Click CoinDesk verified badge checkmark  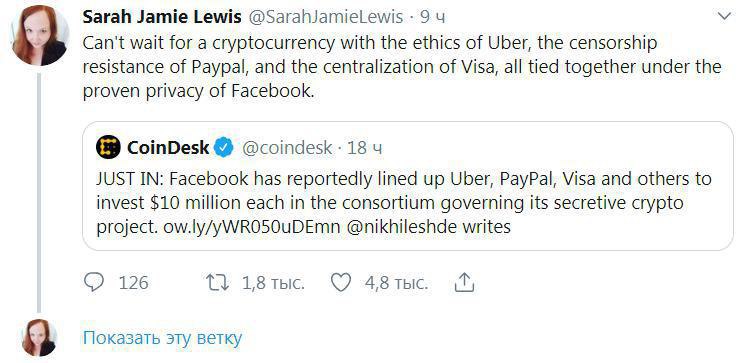pyautogui.click(x=224, y=148)
